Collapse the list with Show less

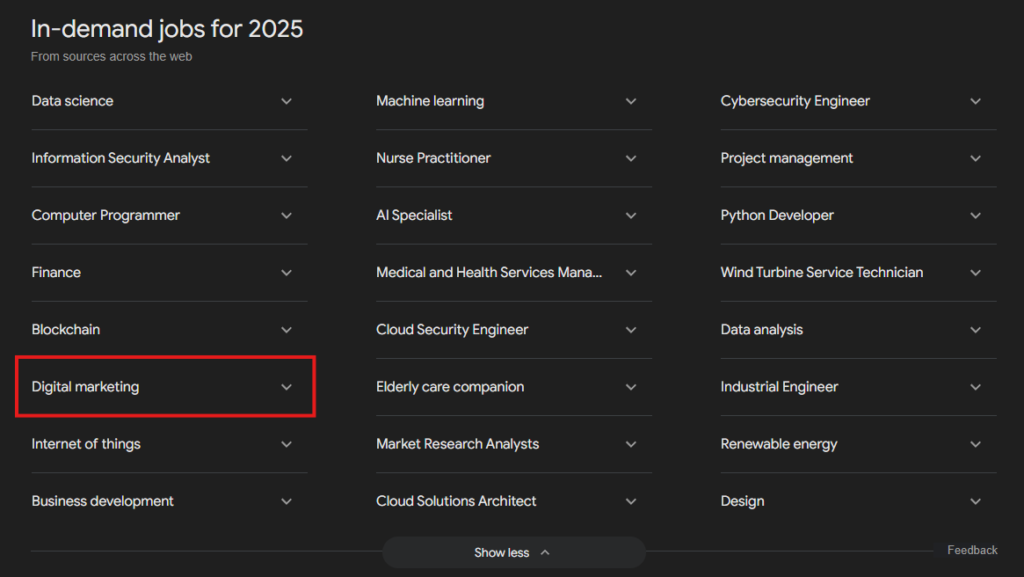click(502, 552)
